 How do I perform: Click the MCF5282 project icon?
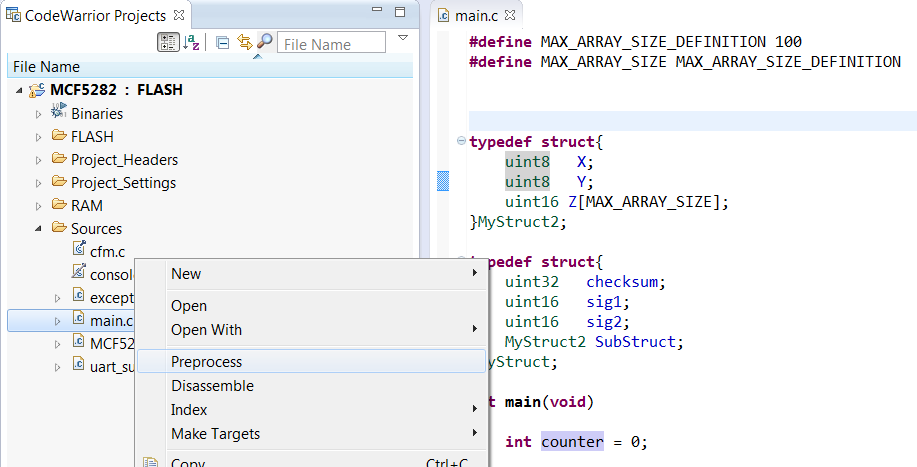(37, 89)
